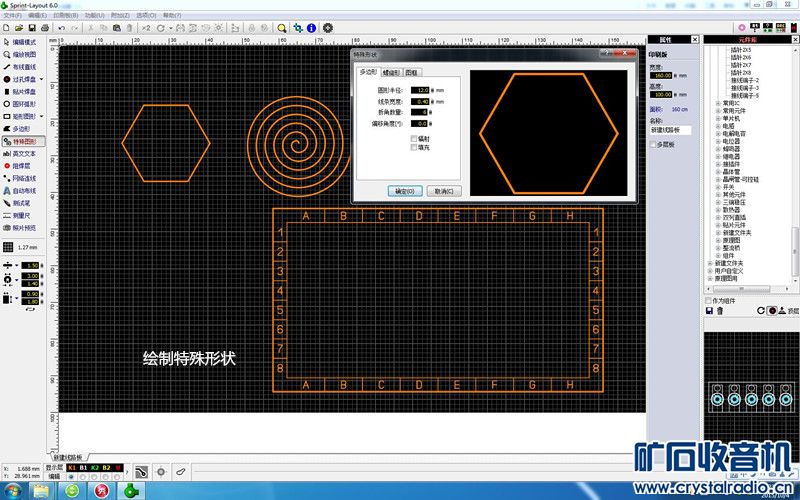
Task: Click the blue info icon in the toolbar
Action: (312, 27)
